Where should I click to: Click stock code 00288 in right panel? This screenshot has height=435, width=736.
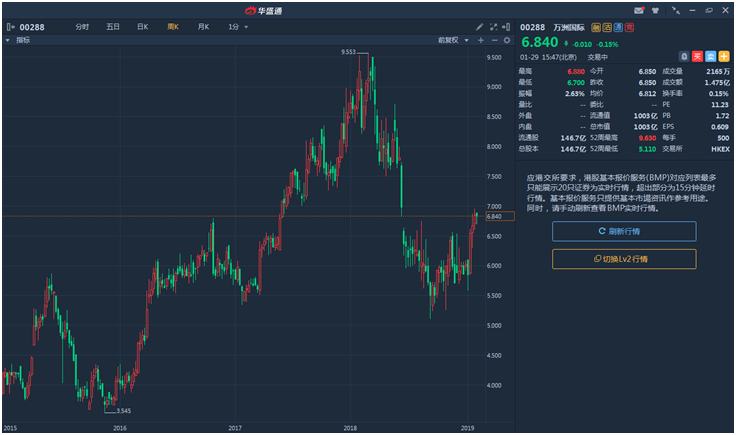point(532,28)
